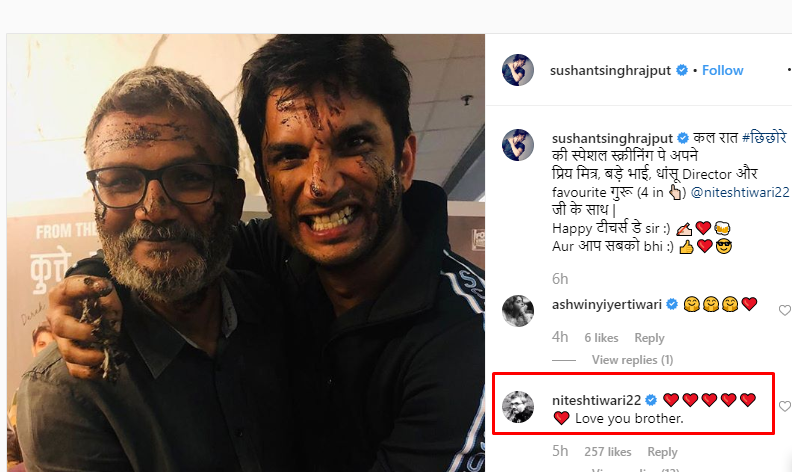
Task: Click the verified badge next to niteshtiwari22
Action: [x=652, y=400]
